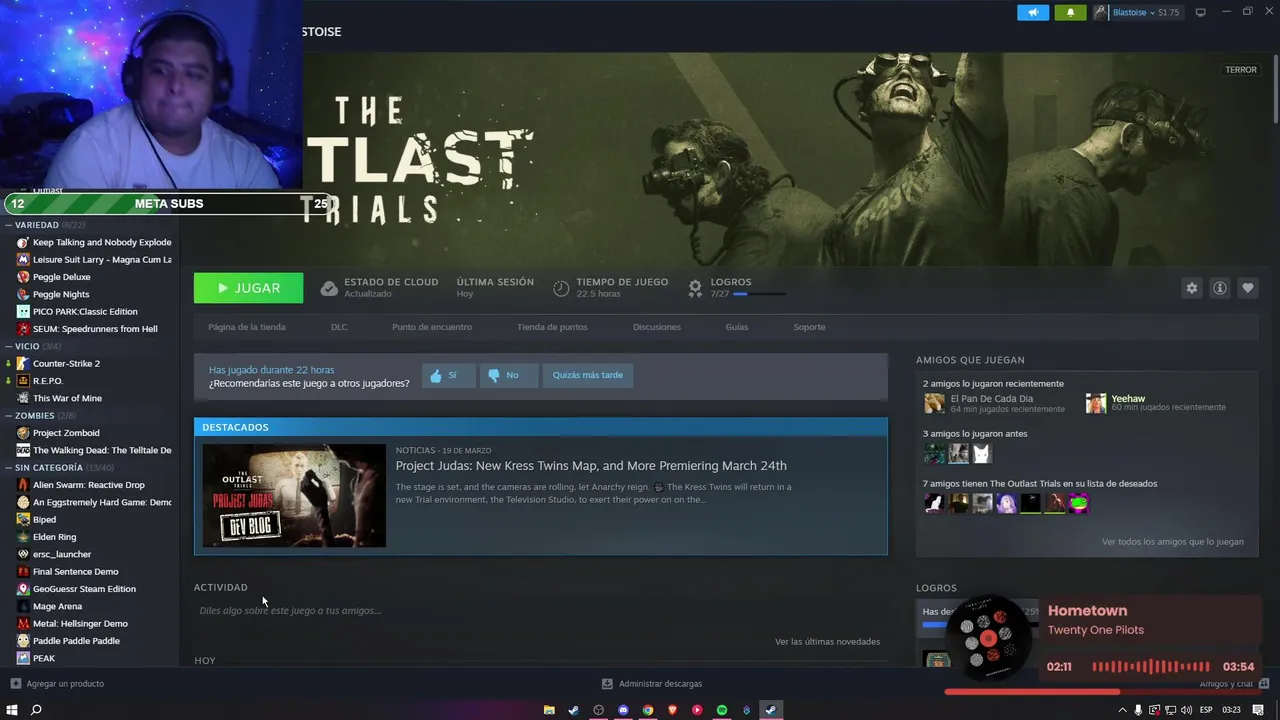The image size is (1280, 720).
Task: Show game info via the circled i icon
Action: [1219, 288]
